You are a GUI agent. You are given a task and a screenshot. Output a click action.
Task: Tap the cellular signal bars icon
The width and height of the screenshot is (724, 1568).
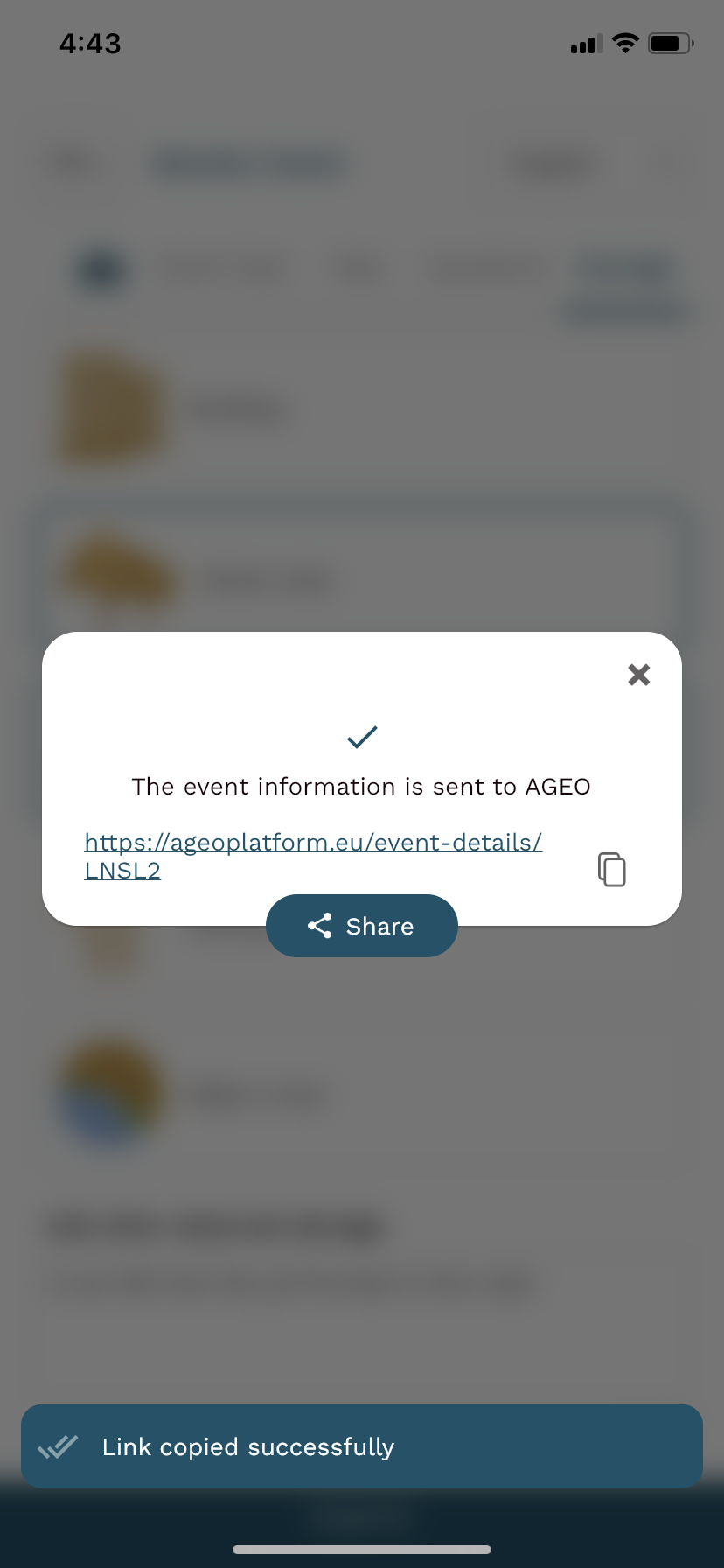[587, 44]
